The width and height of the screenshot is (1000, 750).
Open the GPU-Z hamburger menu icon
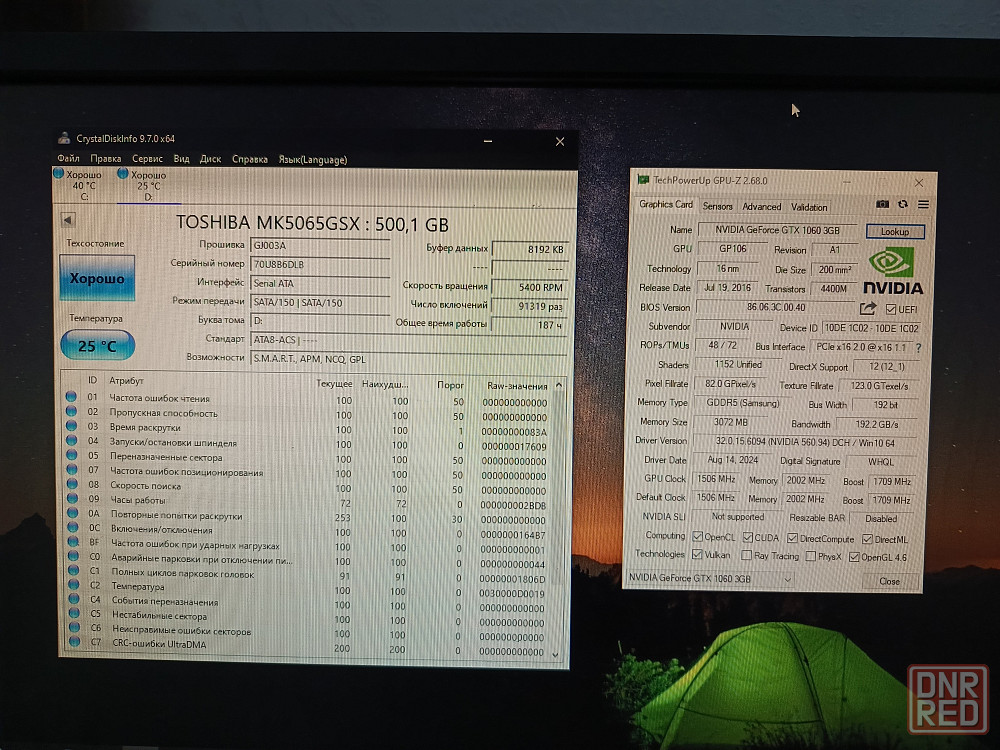point(923,204)
